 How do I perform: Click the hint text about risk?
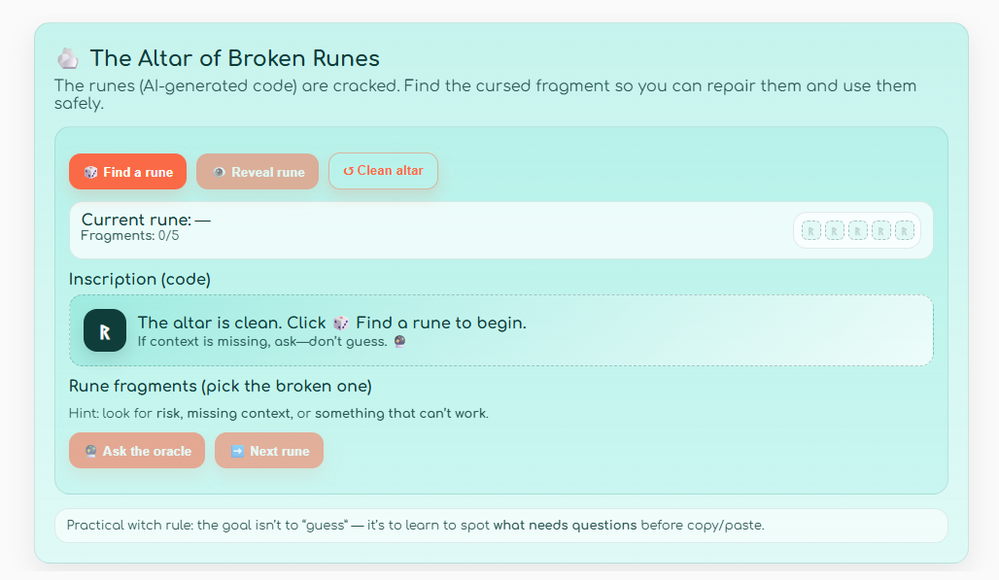pyautogui.click(x=279, y=413)
